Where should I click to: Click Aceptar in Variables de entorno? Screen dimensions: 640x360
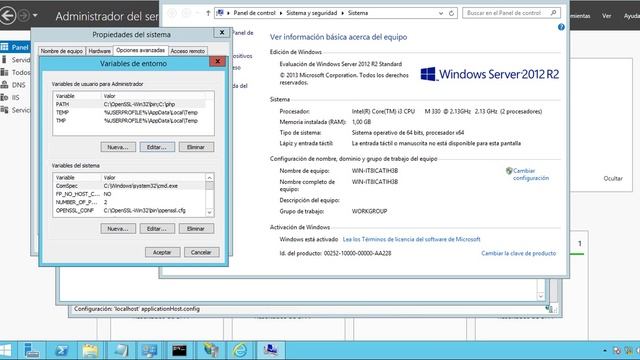pyautogui.click(x=162, y=252)
